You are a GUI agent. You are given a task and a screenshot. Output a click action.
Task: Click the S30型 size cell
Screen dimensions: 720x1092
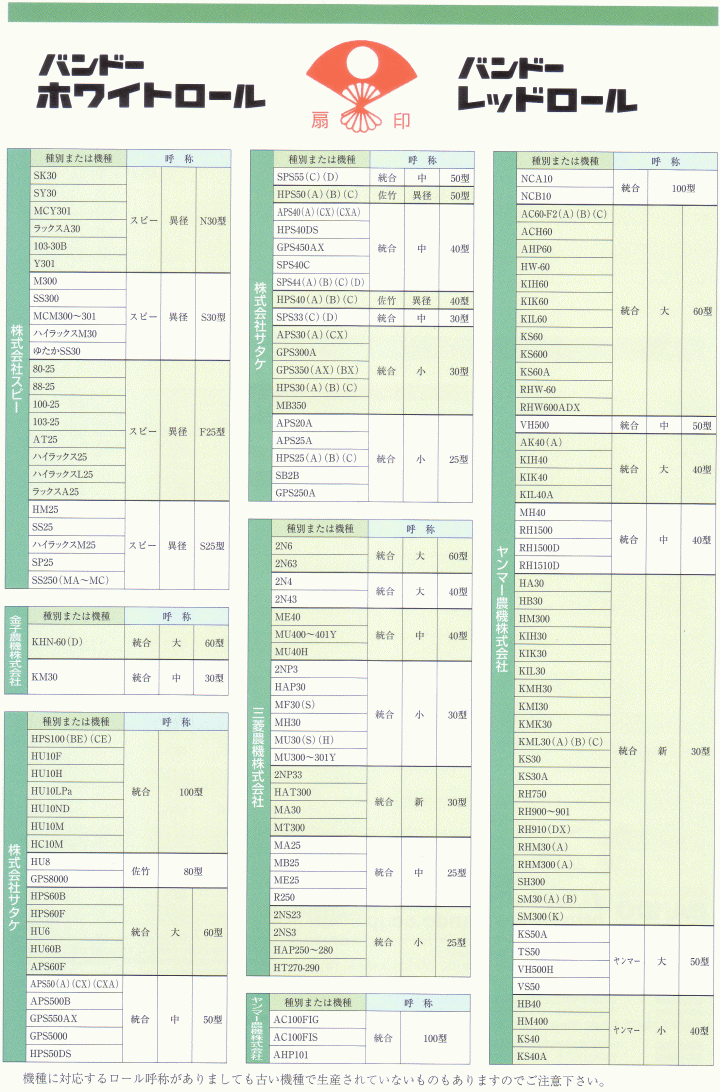pos(213,317)
